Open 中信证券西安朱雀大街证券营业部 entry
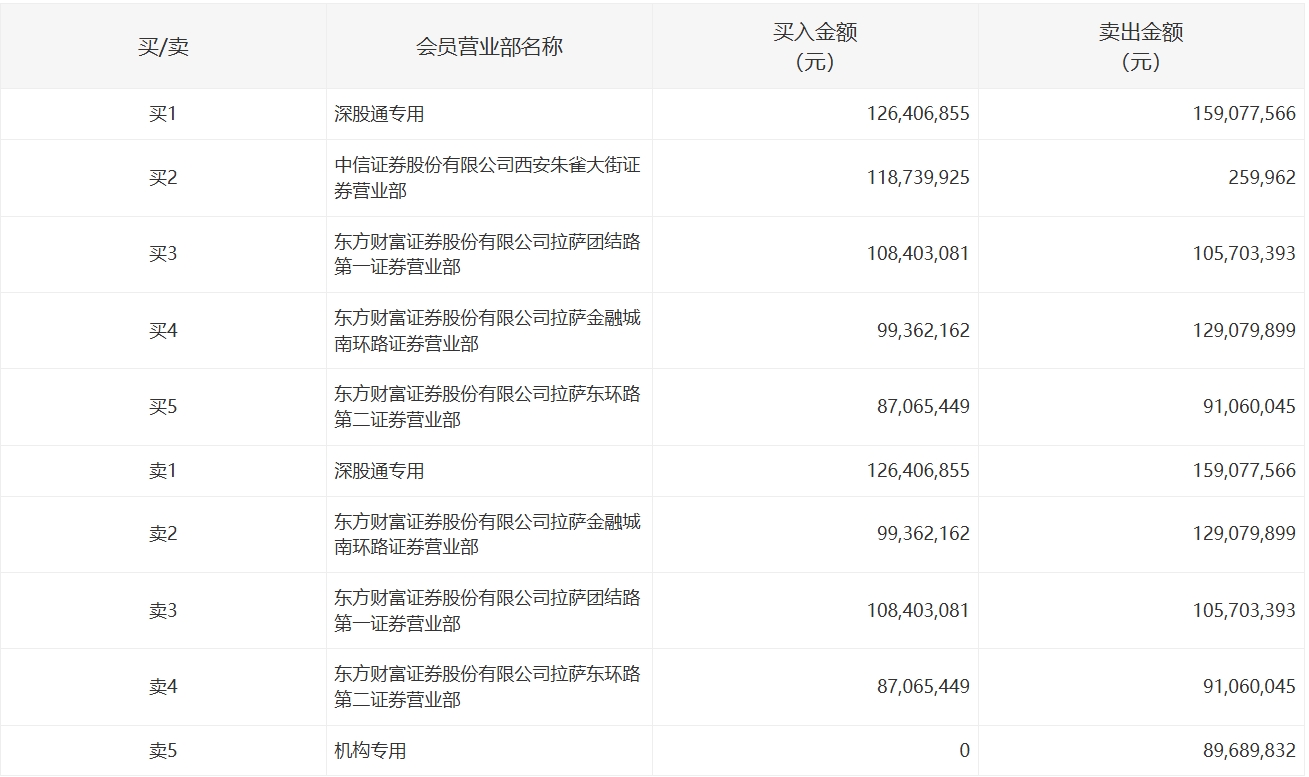 pos(487,178)
